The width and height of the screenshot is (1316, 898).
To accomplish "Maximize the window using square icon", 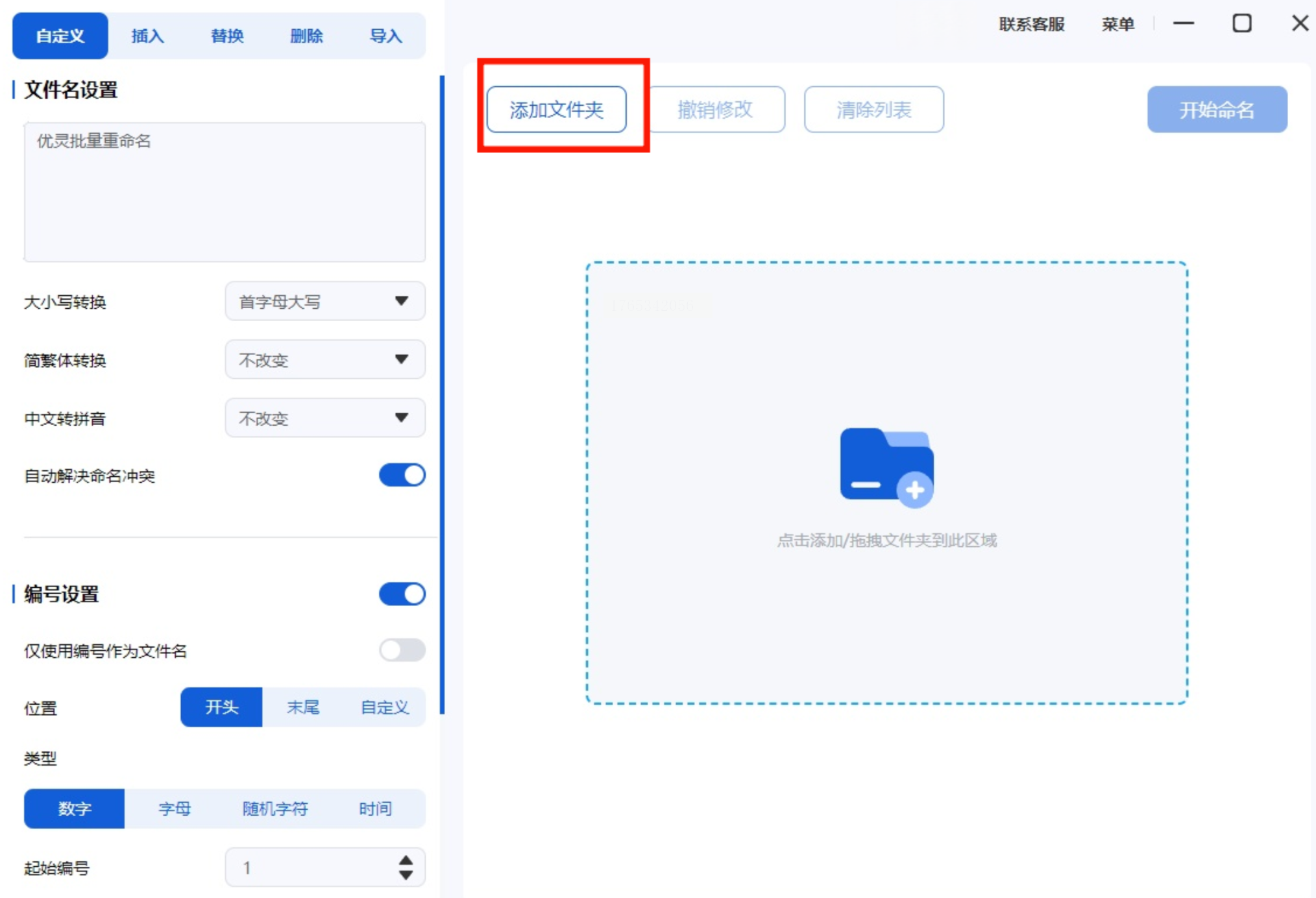I will point(1241,23).
